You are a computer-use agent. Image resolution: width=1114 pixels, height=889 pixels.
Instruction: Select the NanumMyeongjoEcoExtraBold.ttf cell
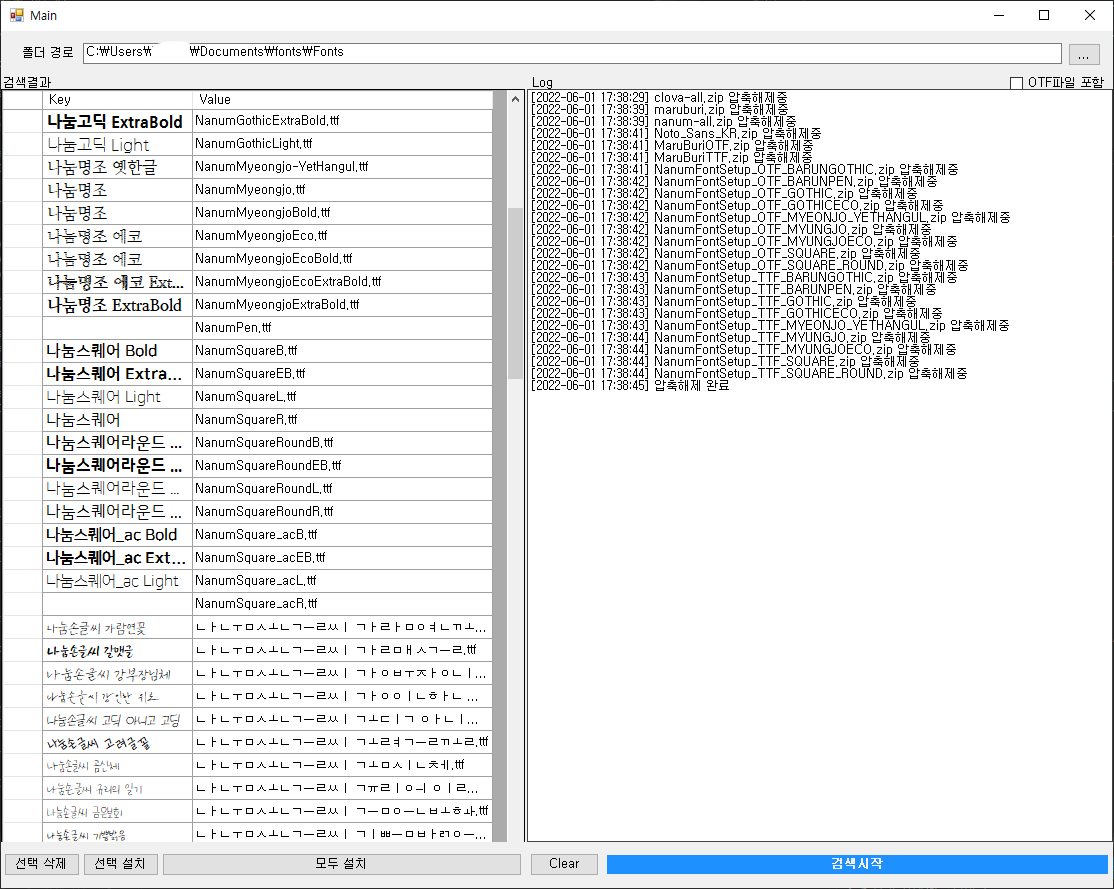(342, 281)
